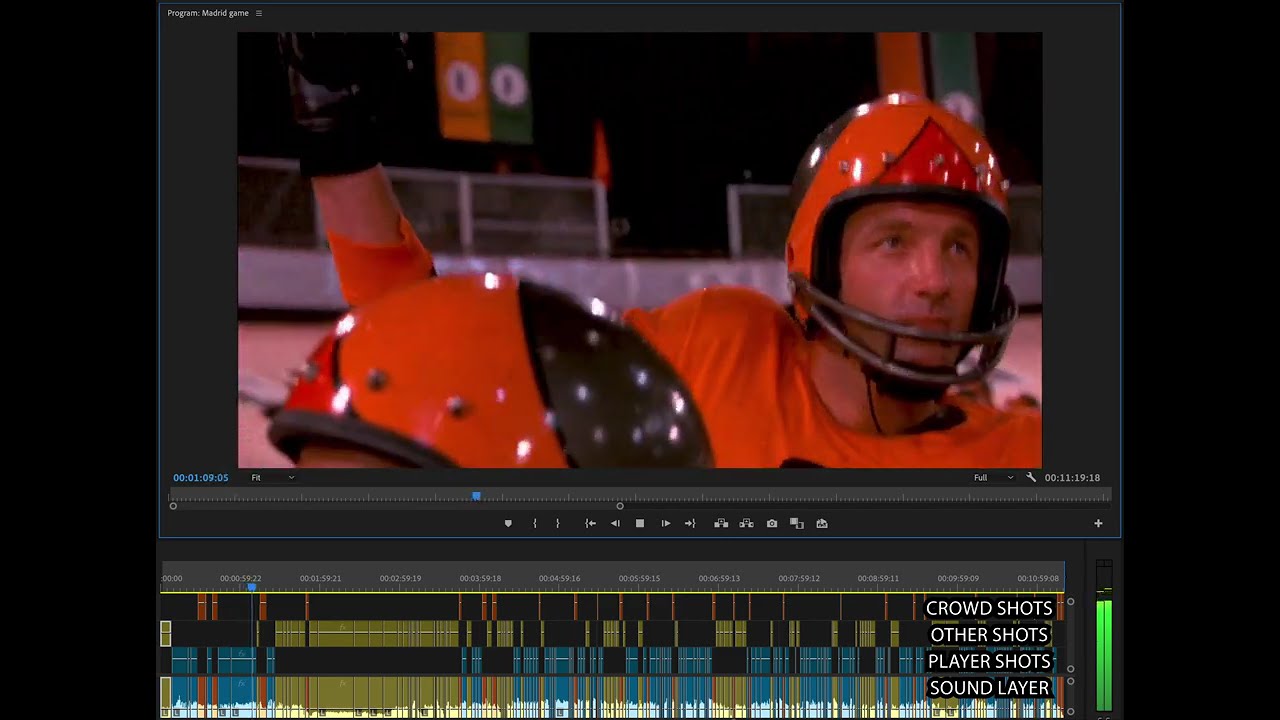Click 00:04:59:16 on the timeline ruler

559,578
